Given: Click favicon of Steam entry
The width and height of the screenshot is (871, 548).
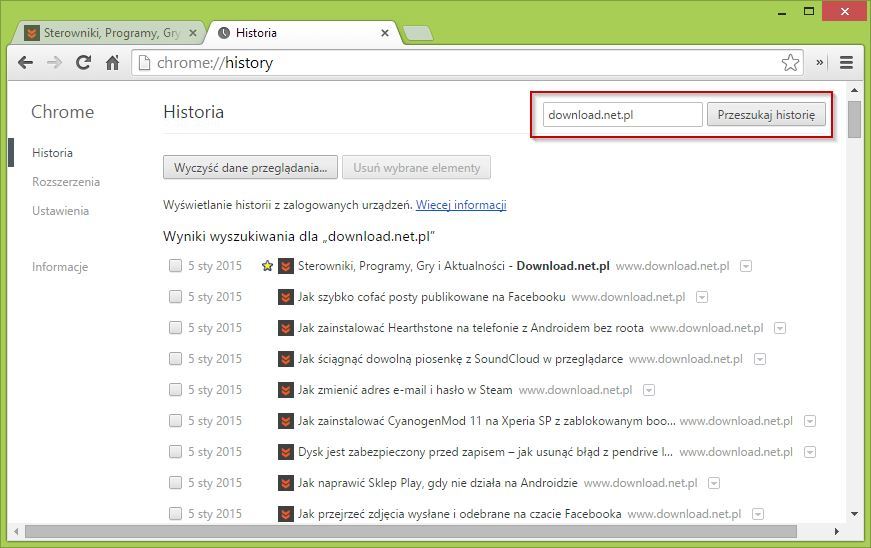Looking at the screenshot, I should pos(286,390).
